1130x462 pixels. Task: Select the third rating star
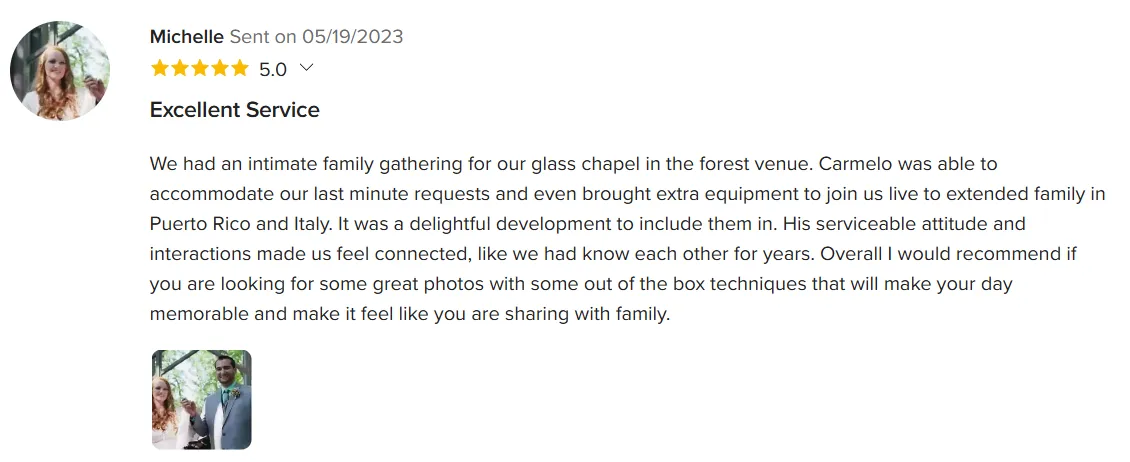199,69
